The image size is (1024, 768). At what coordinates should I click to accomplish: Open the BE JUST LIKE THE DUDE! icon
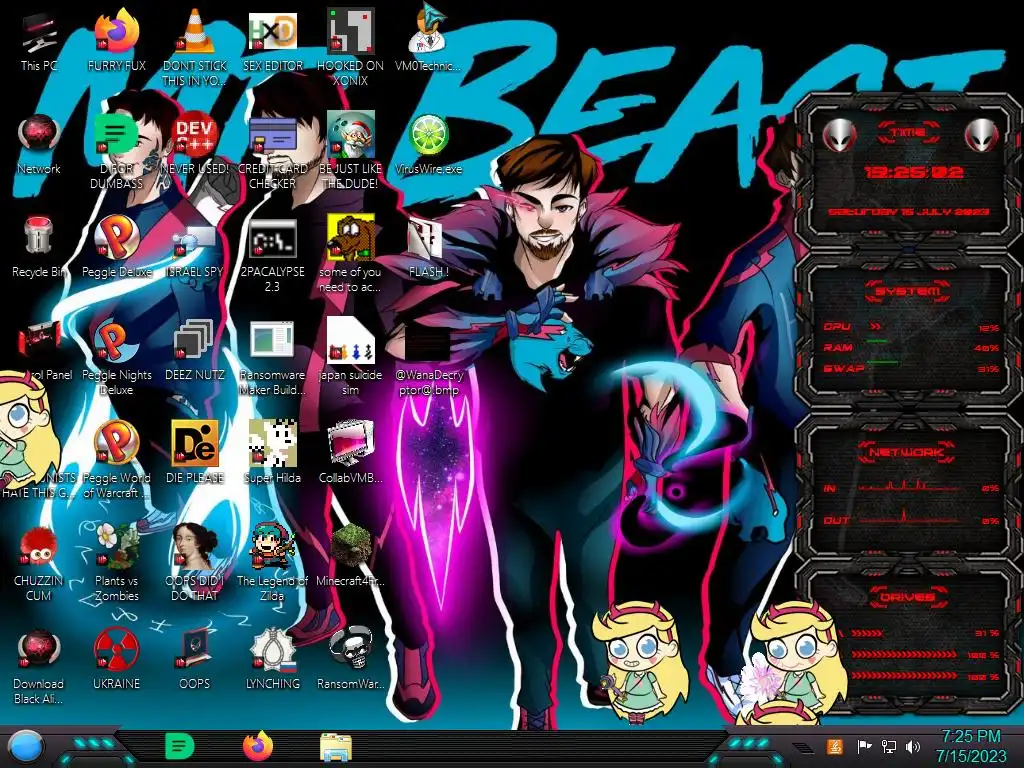pyautogui.click(x=351, y=151)
